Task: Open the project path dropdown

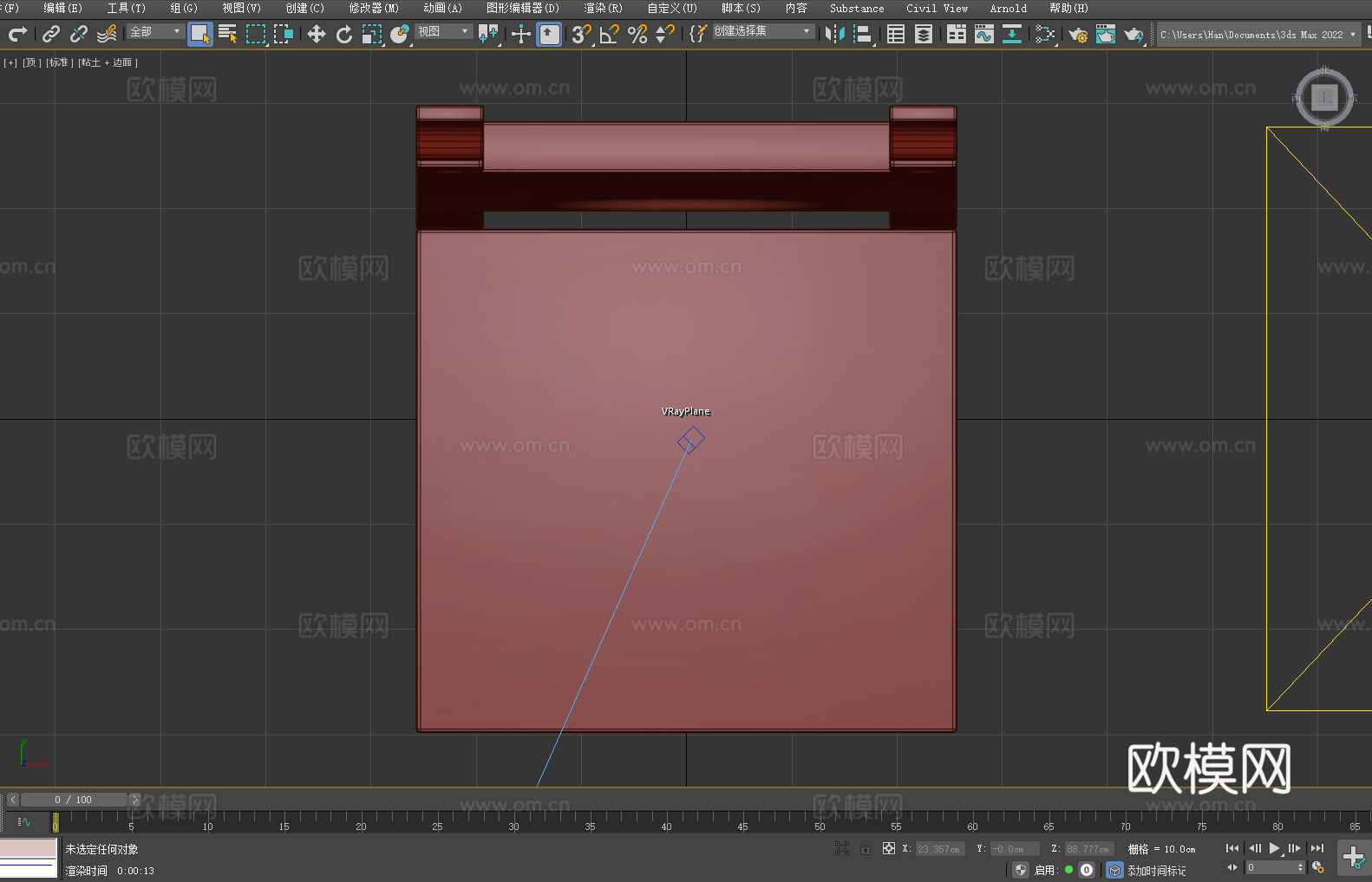Action: tap(1258, 35)
